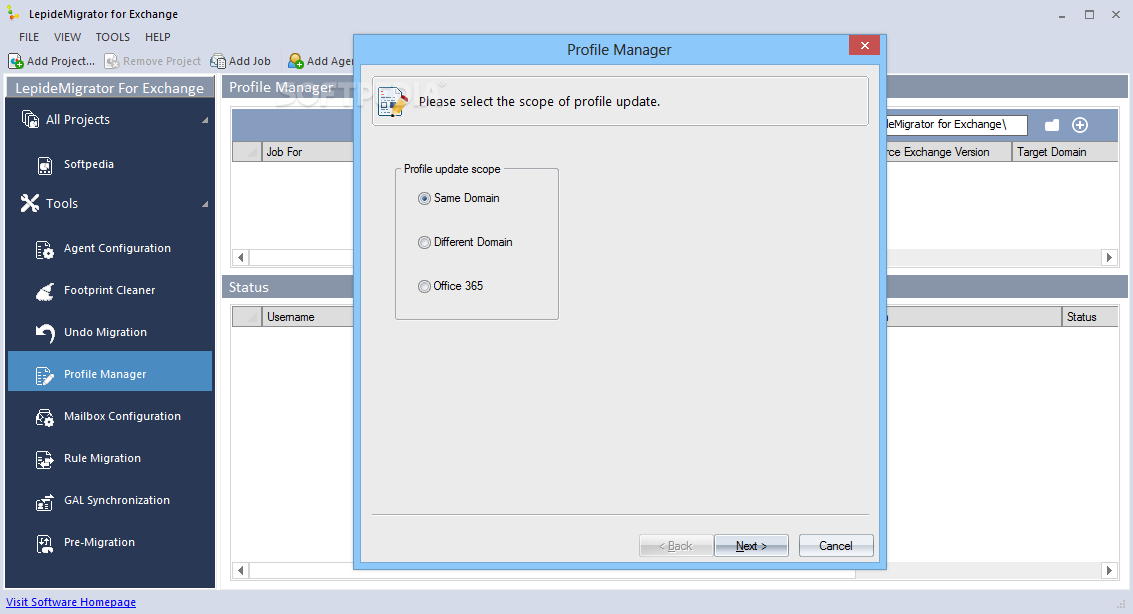The width and height of the screenshot is (1133, 614).
Task: Open Mailbox Configuration tool
Action: (x=122, y=416)
